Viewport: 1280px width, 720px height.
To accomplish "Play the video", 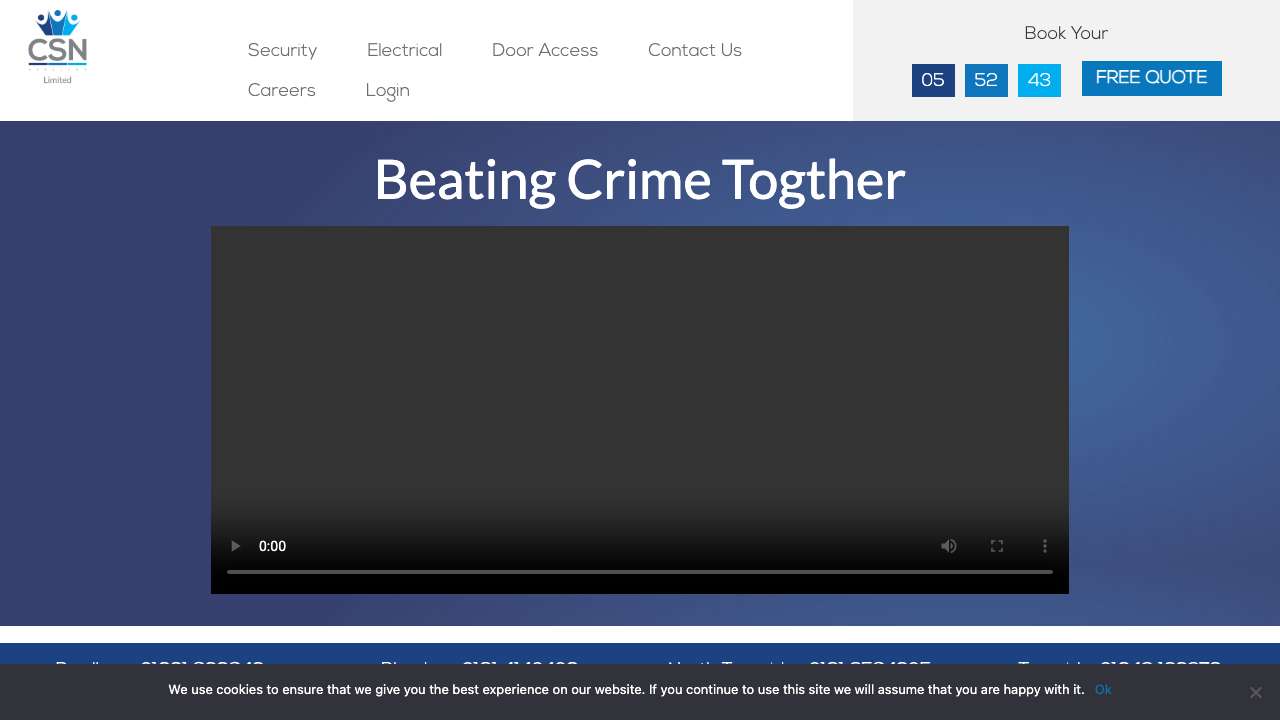I will [x=236, y=546].
